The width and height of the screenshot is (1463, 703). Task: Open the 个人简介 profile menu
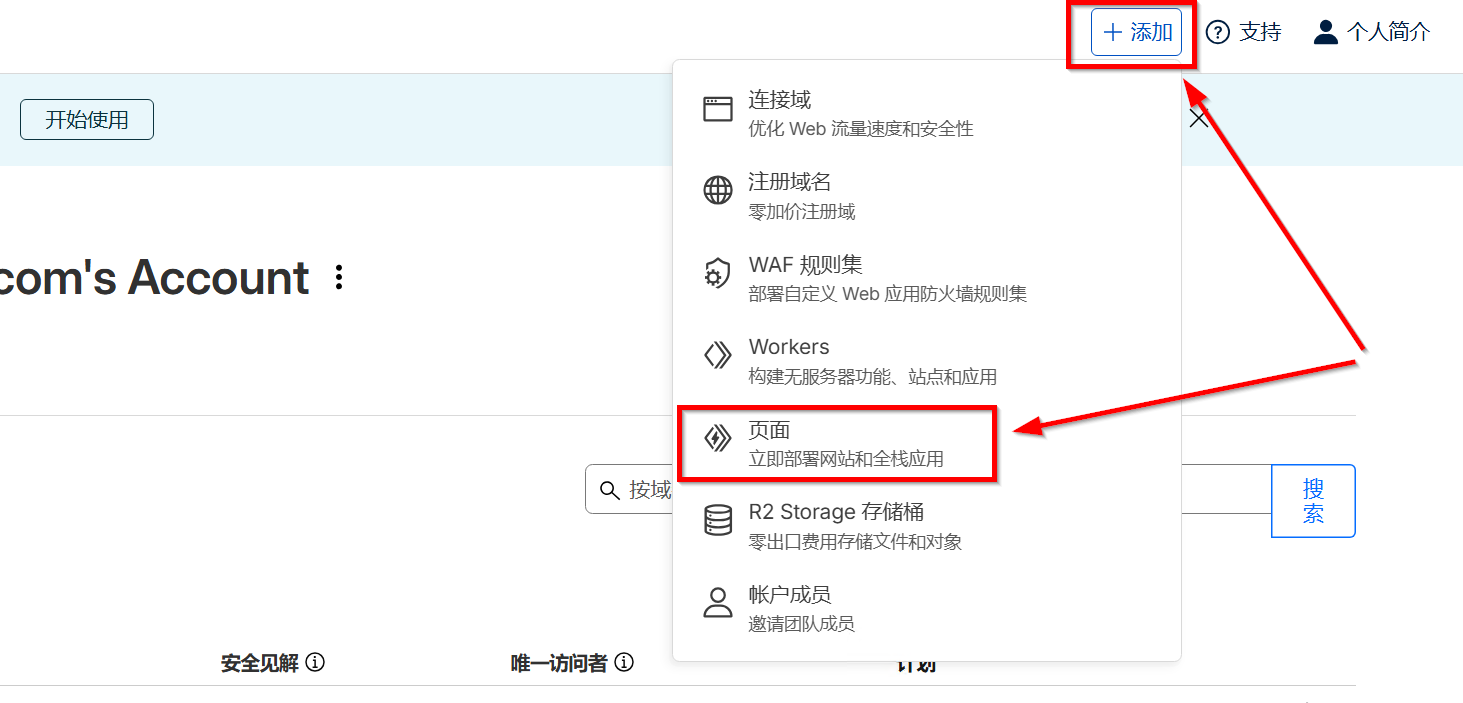tap(1371, 32)
